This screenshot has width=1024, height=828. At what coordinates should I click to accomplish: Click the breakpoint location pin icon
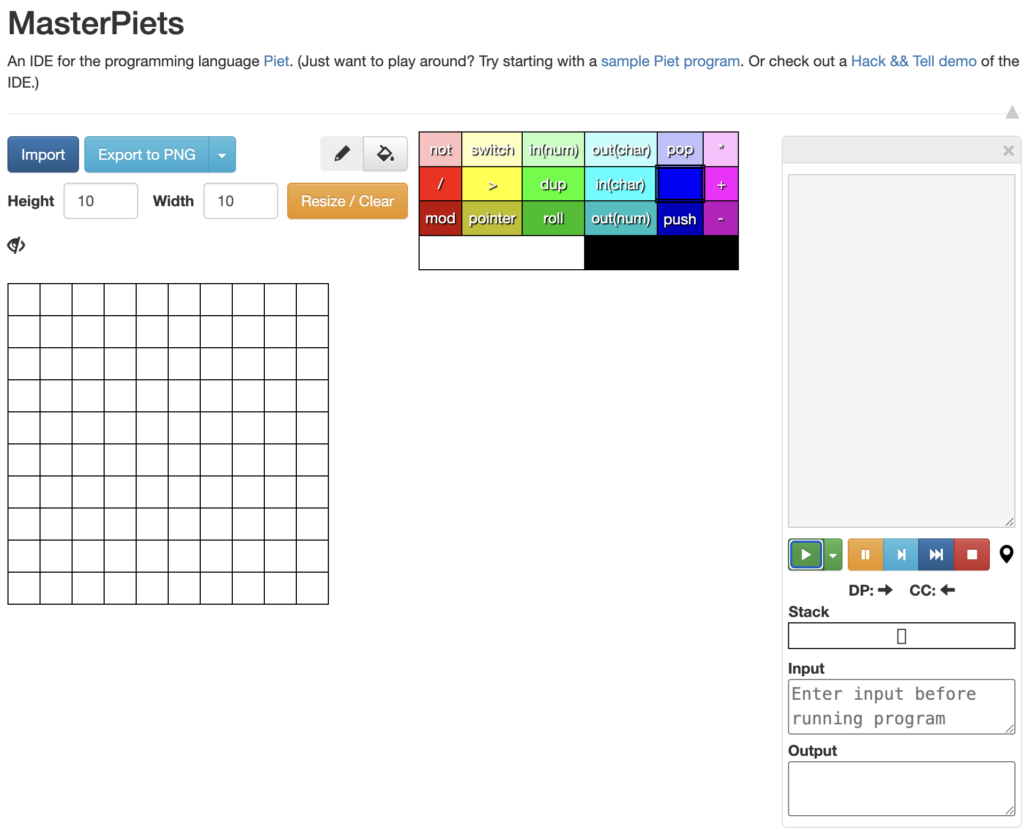tap(1006, 554)
